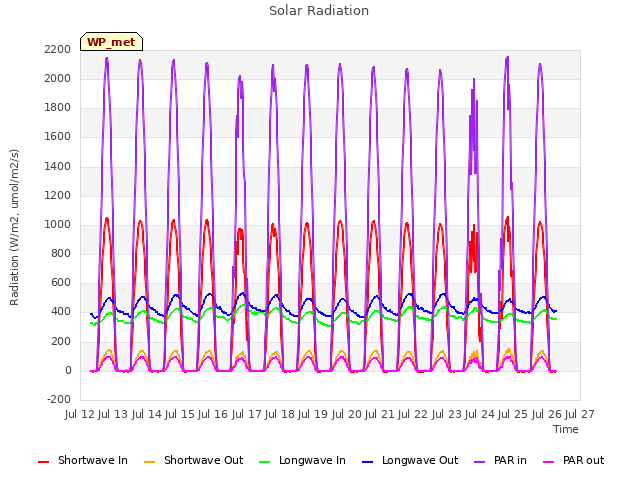Click the green Longwave In legend swatch

coord(264,462)
